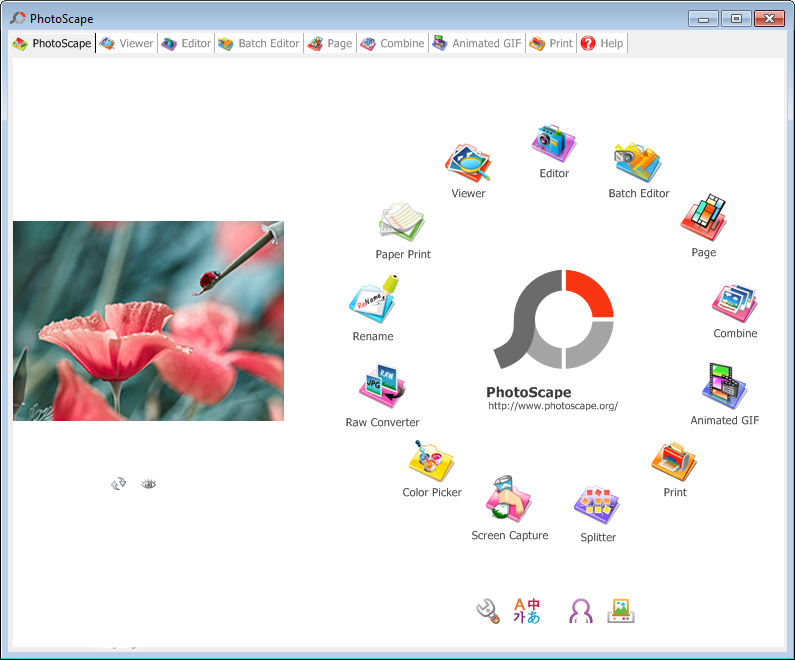
Task: Switch to the Viewer tab
Action: click(127, 44)
